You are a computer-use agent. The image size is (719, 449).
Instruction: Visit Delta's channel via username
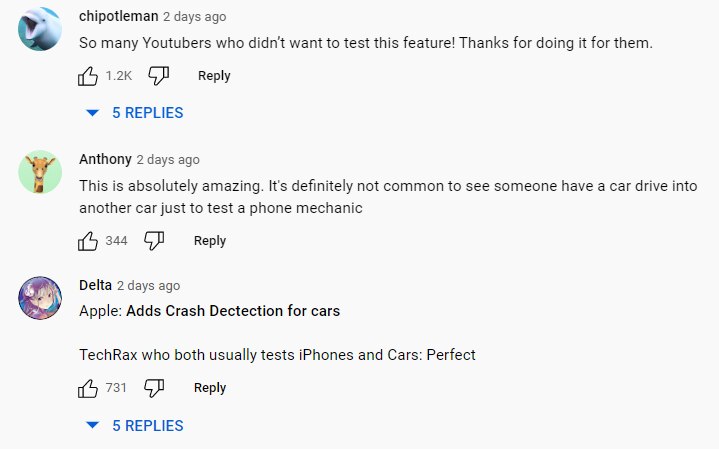[x=95, y=285]
